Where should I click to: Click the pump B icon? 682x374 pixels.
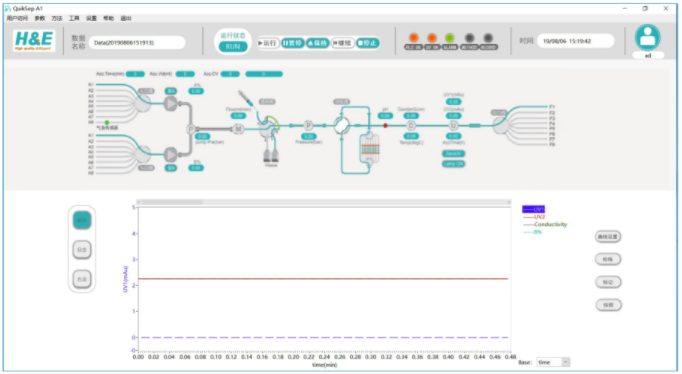tap(170, 154)
